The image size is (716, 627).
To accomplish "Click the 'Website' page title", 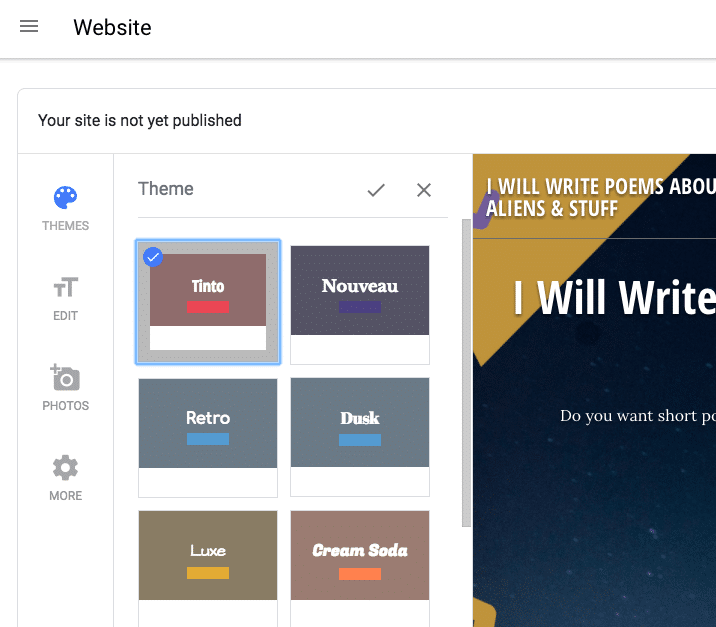I will coord(112,27).
